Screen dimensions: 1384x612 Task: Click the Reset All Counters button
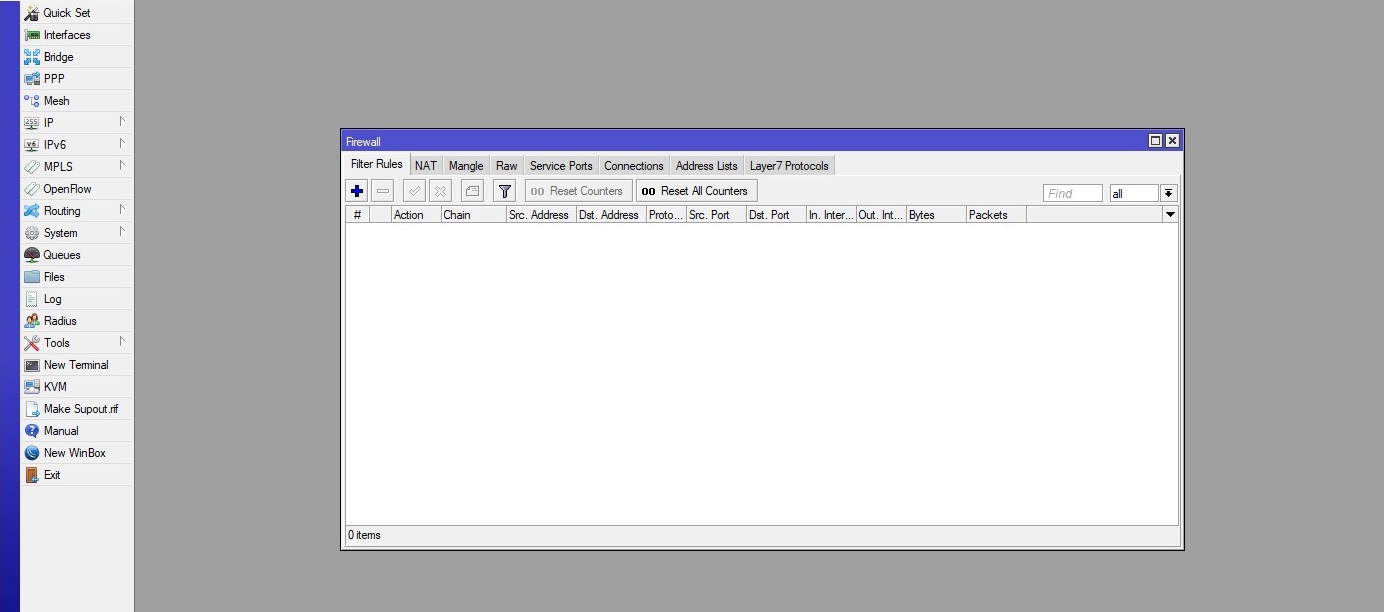[696, 191]
